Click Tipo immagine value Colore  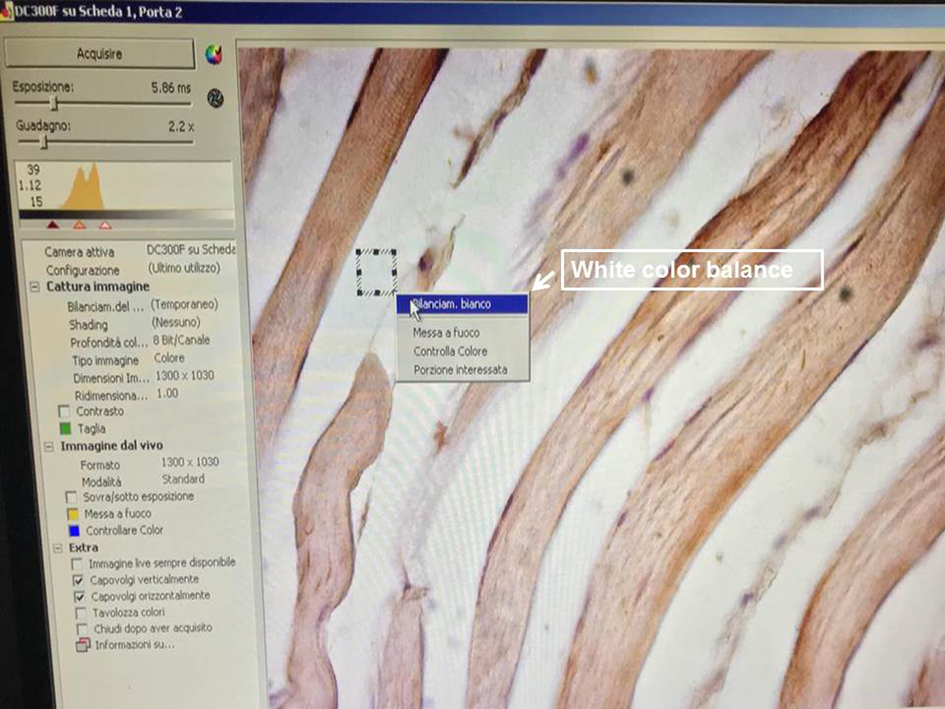tap(169, 358)
